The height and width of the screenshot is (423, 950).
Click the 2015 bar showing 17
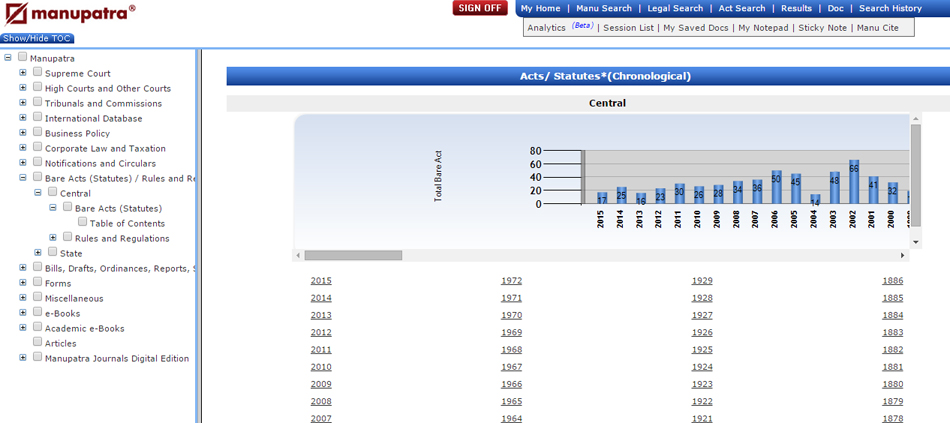[x=602, y=198]
